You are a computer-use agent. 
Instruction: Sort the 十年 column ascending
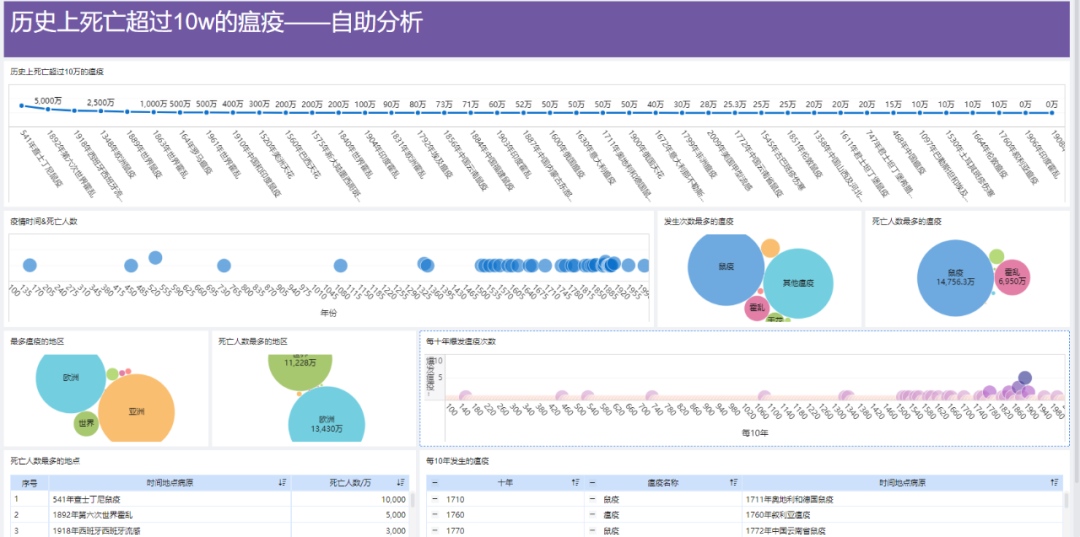tap(575, 483)
